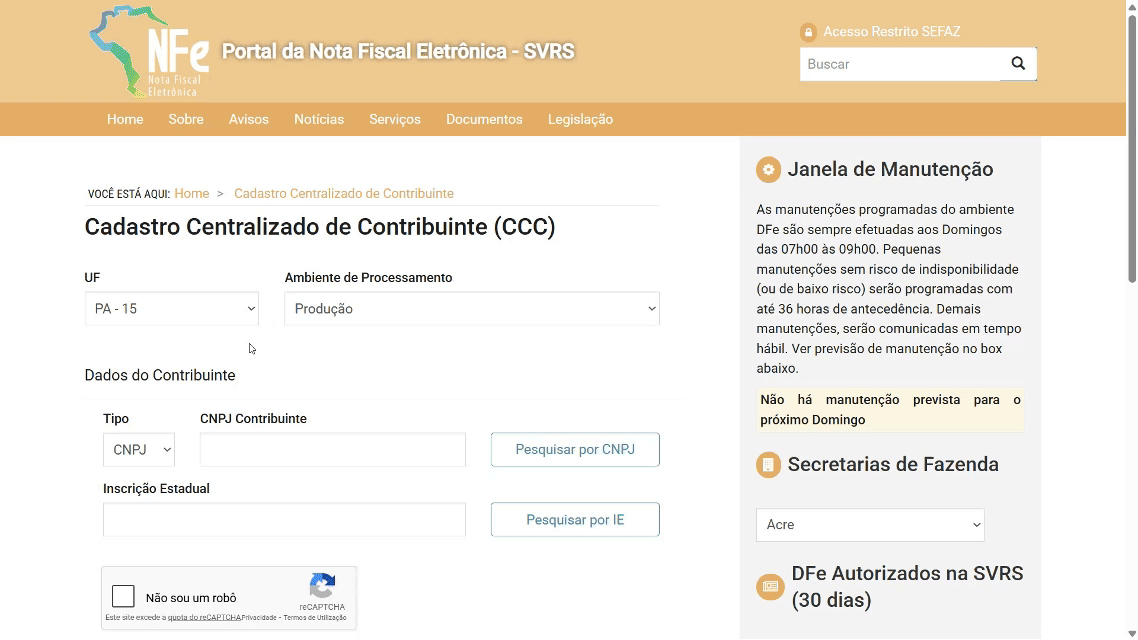Click the reCAPTCHA logo
Viewport: 1138px width, 640px height.
pos(322,586)
